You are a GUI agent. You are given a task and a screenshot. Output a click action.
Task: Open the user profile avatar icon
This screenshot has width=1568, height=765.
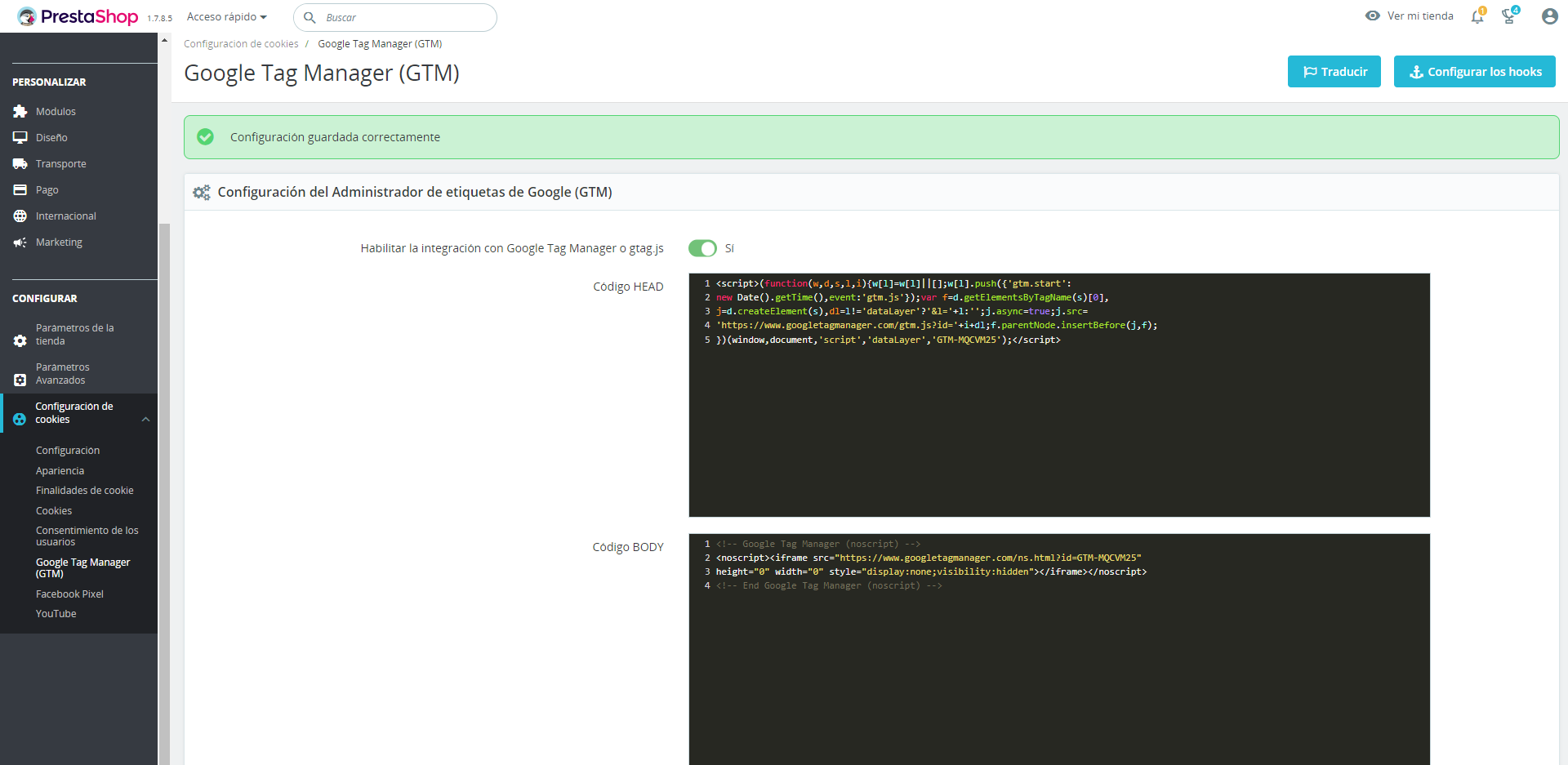1549,16
